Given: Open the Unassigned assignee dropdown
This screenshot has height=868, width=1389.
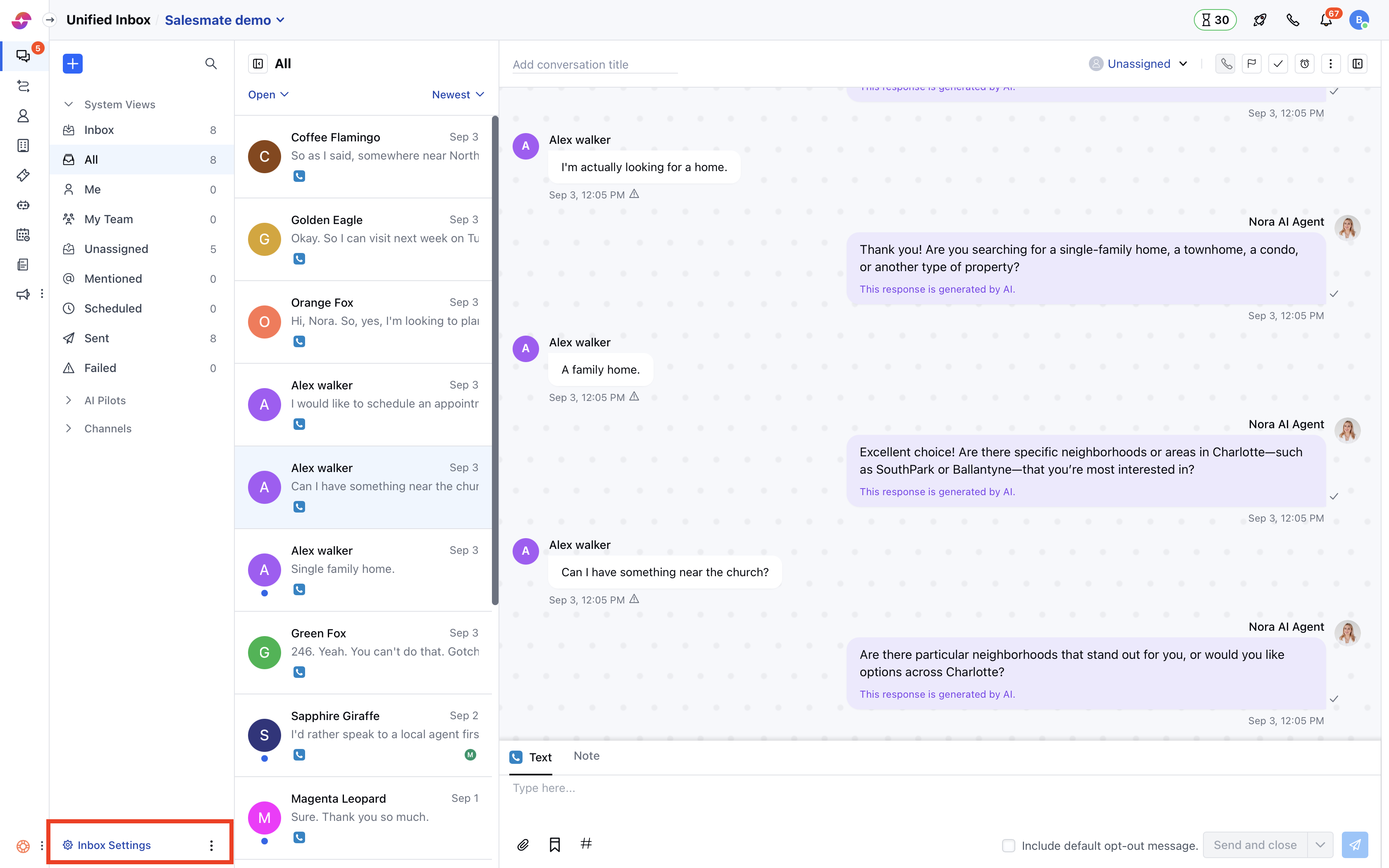Looking at the screenshot, I should (x=1138, y=63).
